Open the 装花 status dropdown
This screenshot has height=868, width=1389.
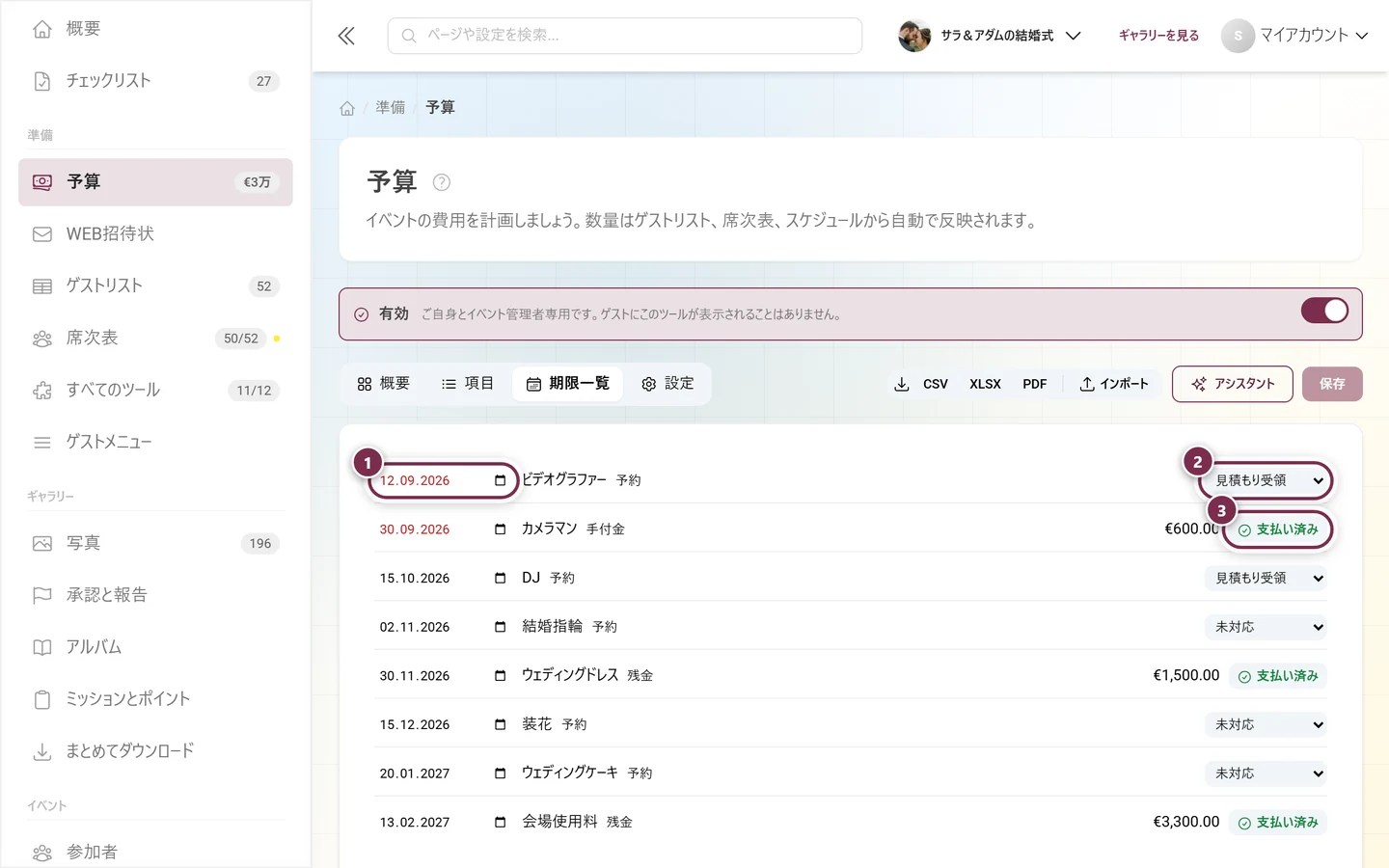coord(1266,724)
